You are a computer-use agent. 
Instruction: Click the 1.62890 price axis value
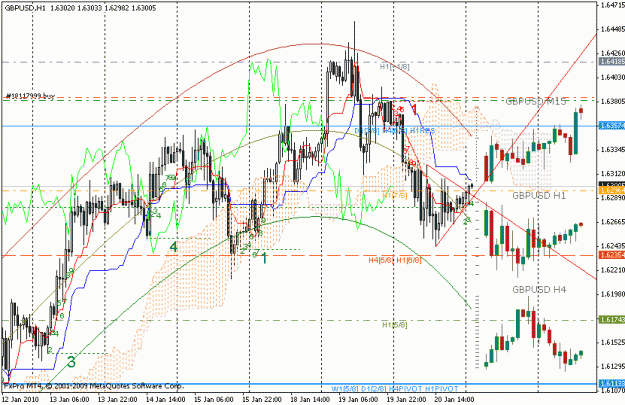click(613, 198)
